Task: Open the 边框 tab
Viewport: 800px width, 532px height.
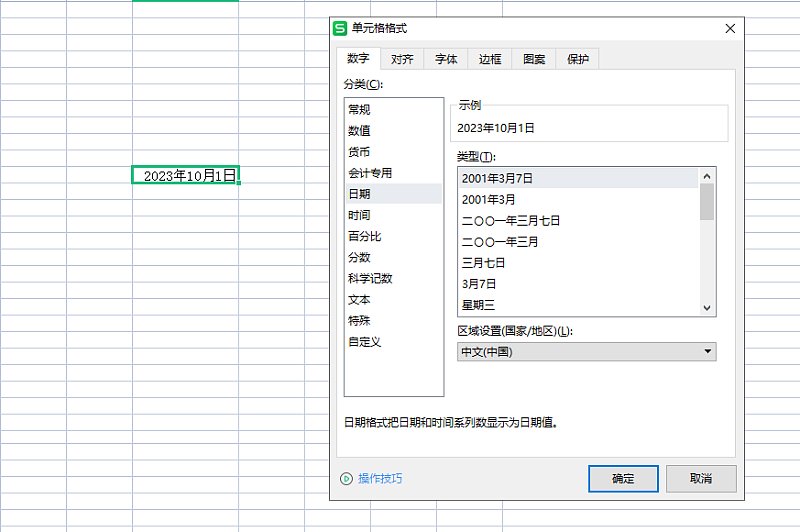Action: point(490,60)
